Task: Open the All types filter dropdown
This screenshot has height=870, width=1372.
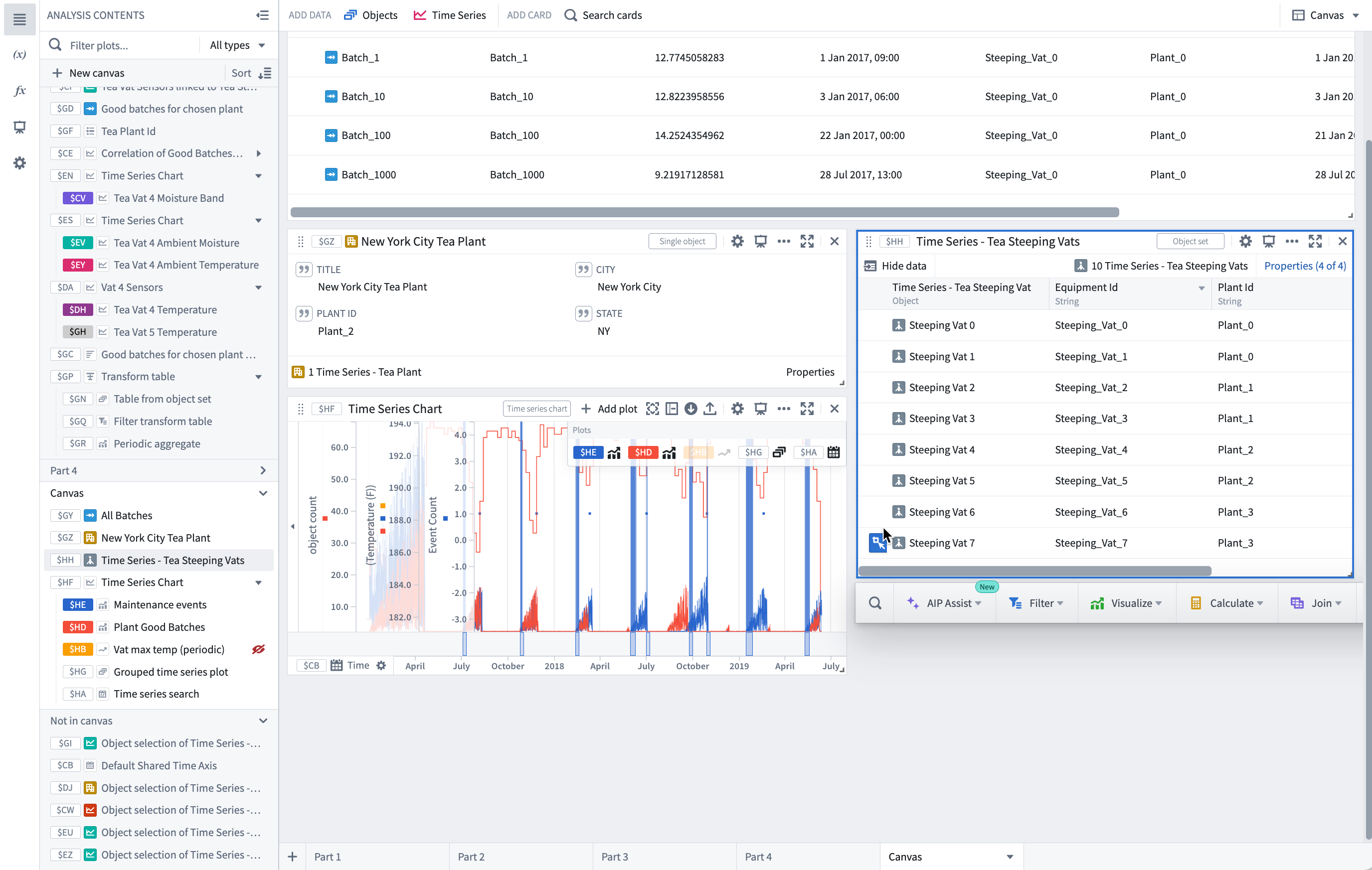Action: click(237, 45)
